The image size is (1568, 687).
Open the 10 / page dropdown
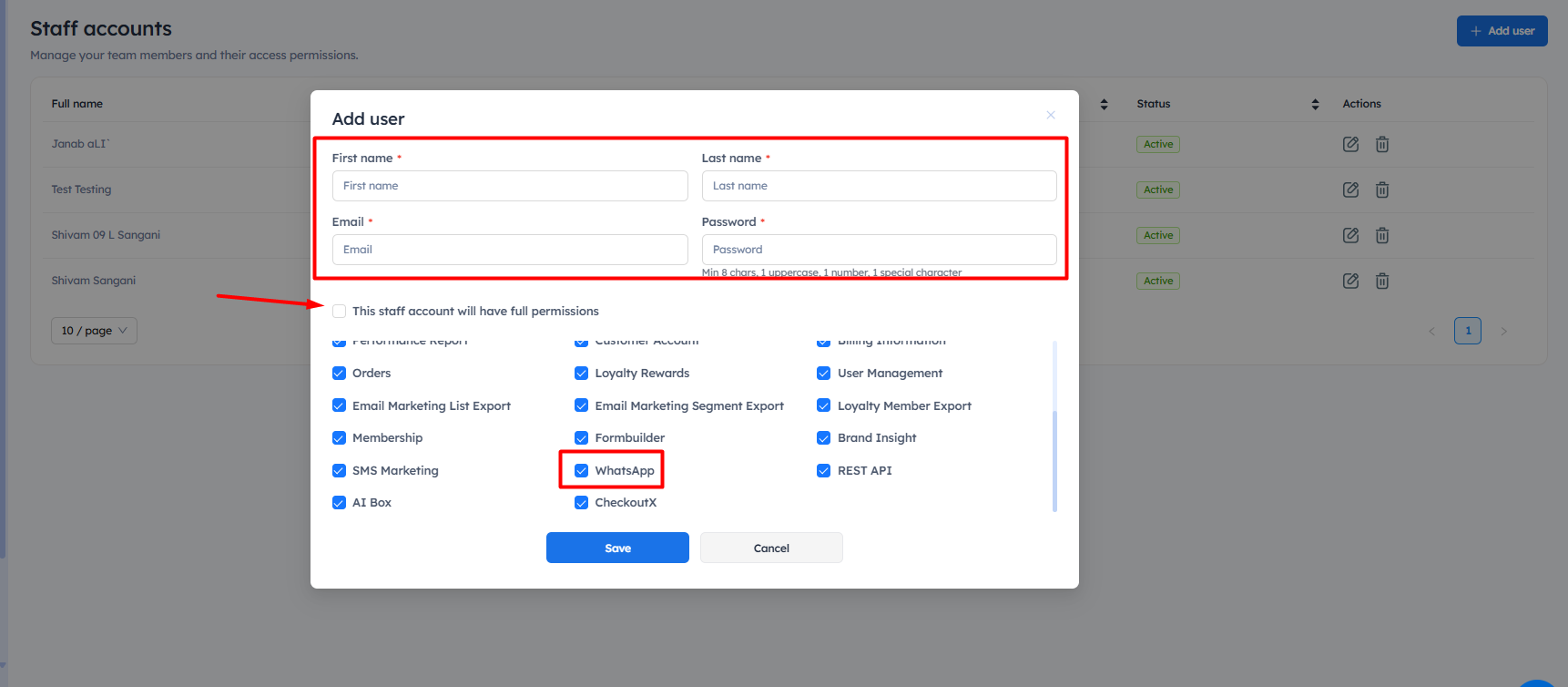[x=94, y=331]
